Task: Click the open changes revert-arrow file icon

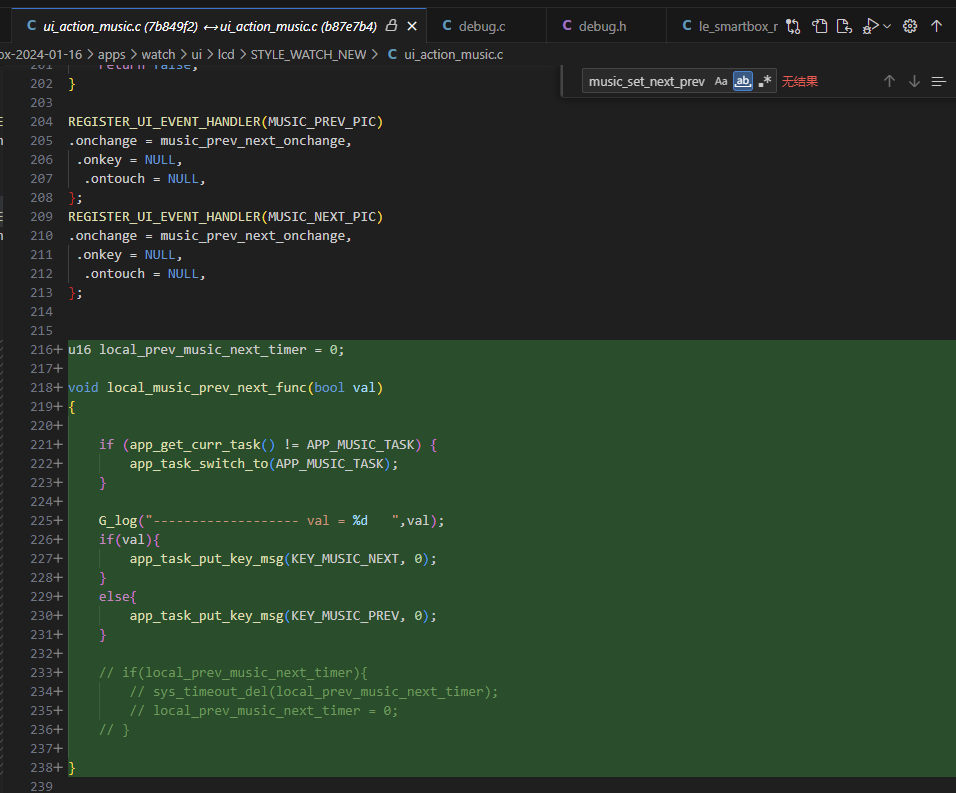Action: point(844,26)
